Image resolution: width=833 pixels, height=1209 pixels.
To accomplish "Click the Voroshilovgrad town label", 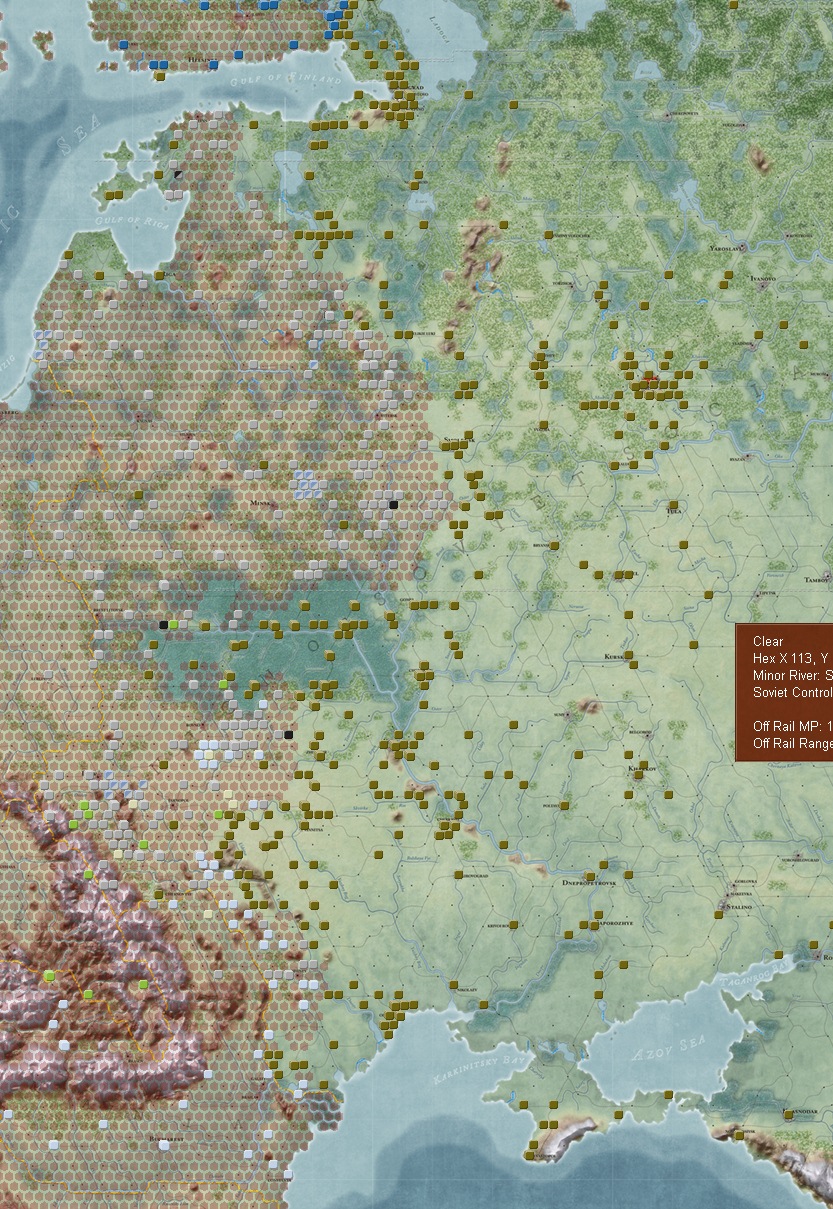I will 802,858.
